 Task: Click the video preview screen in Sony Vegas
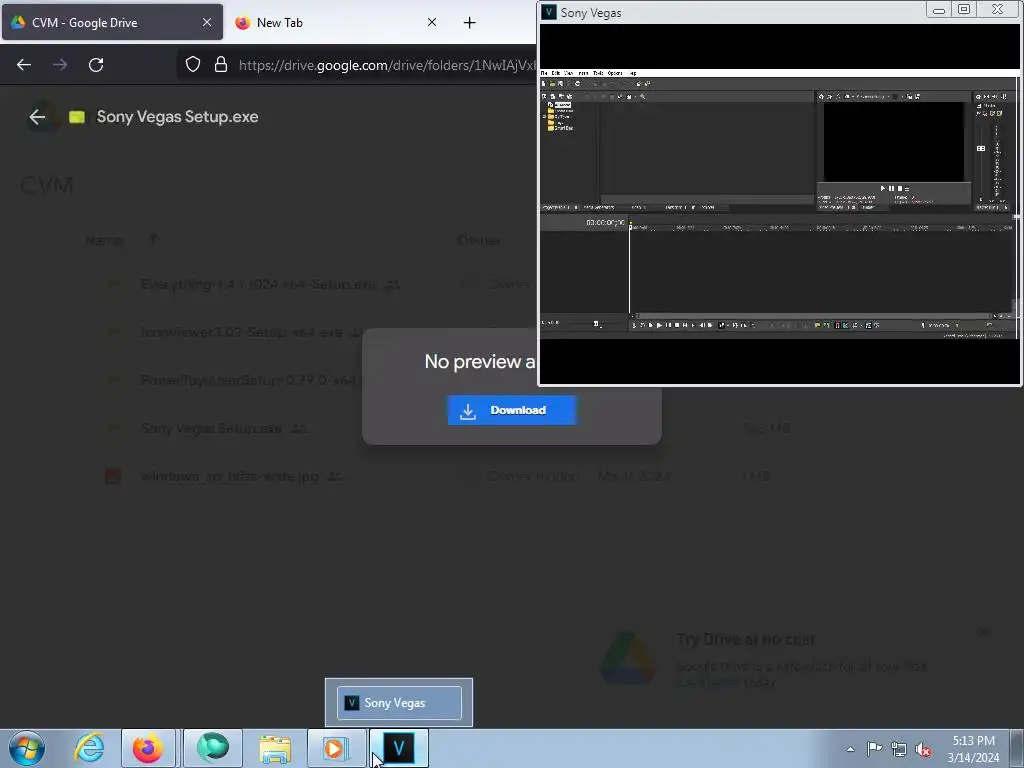[x=893, y=141]
